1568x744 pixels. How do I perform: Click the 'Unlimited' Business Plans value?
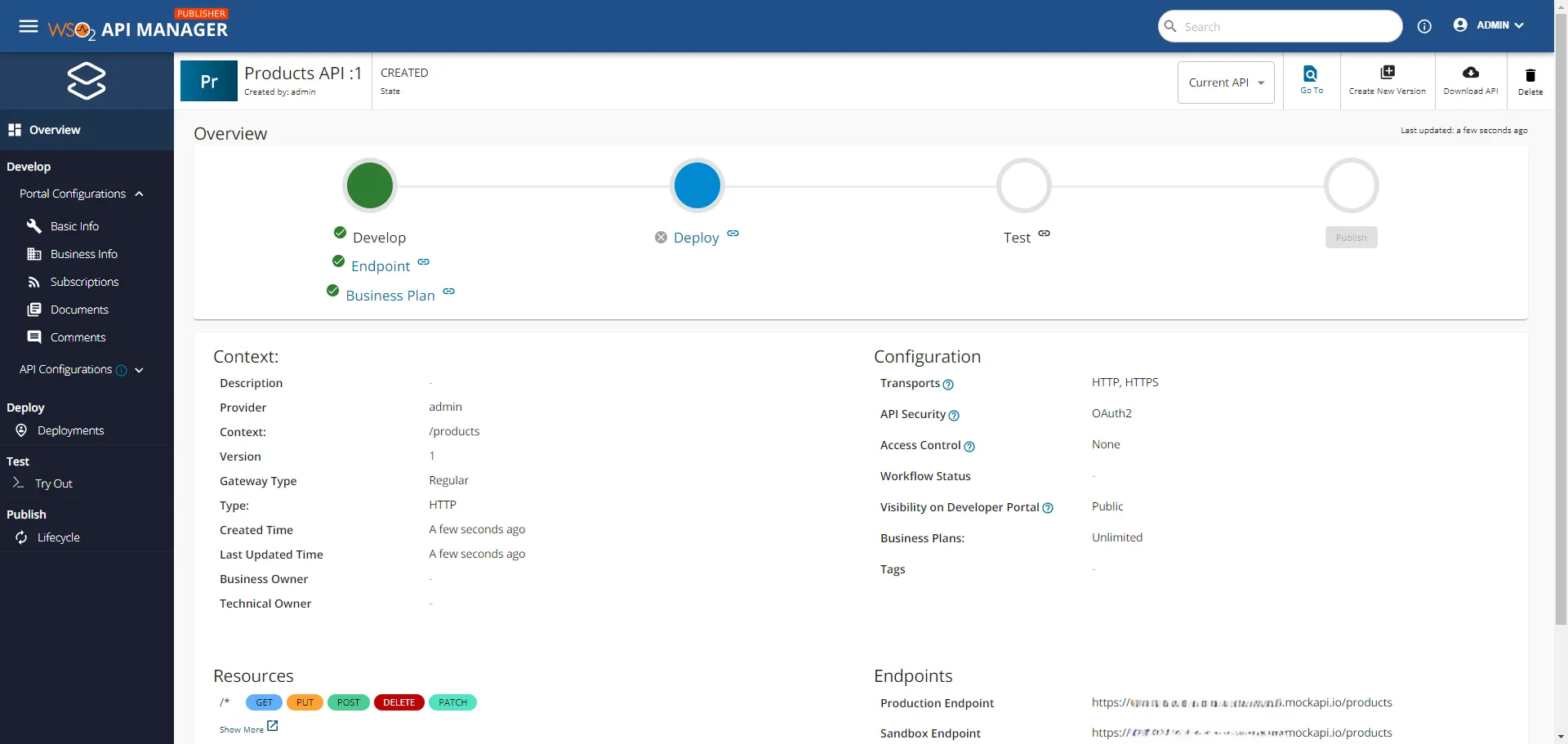1117,537
